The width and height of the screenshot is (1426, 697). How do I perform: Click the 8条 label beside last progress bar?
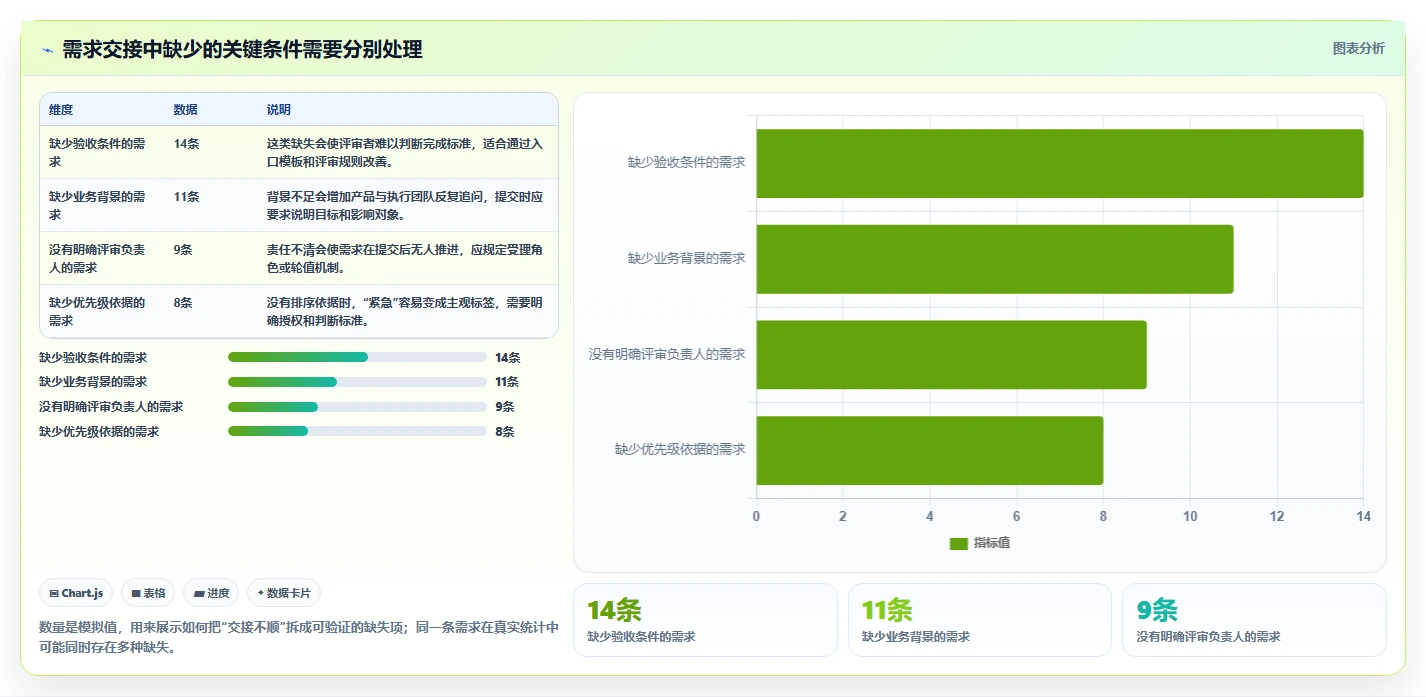pyautogui.click(x=505, y=432)
